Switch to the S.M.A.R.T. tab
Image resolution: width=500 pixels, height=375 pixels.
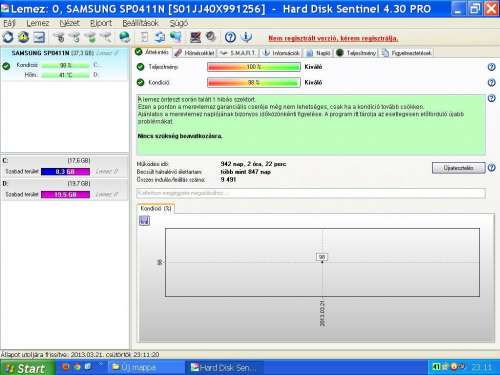238,53
